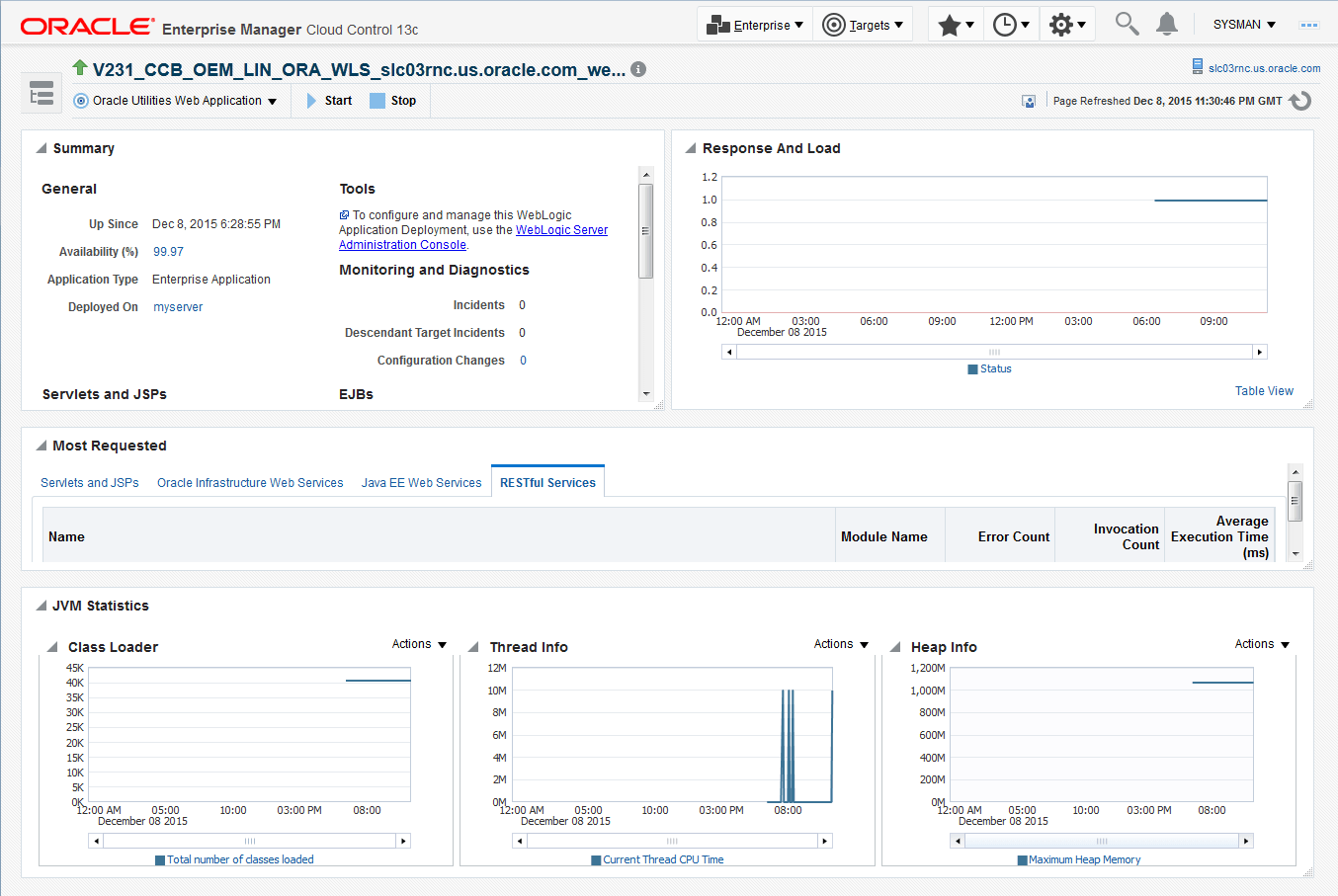Click Response And Load time slider right arrow

point(1260,352)
